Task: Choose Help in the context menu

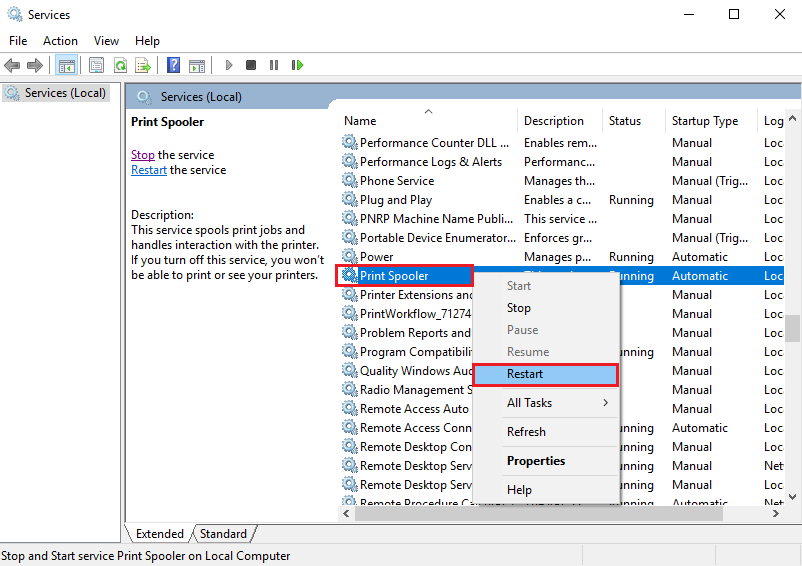Action: 546,490
